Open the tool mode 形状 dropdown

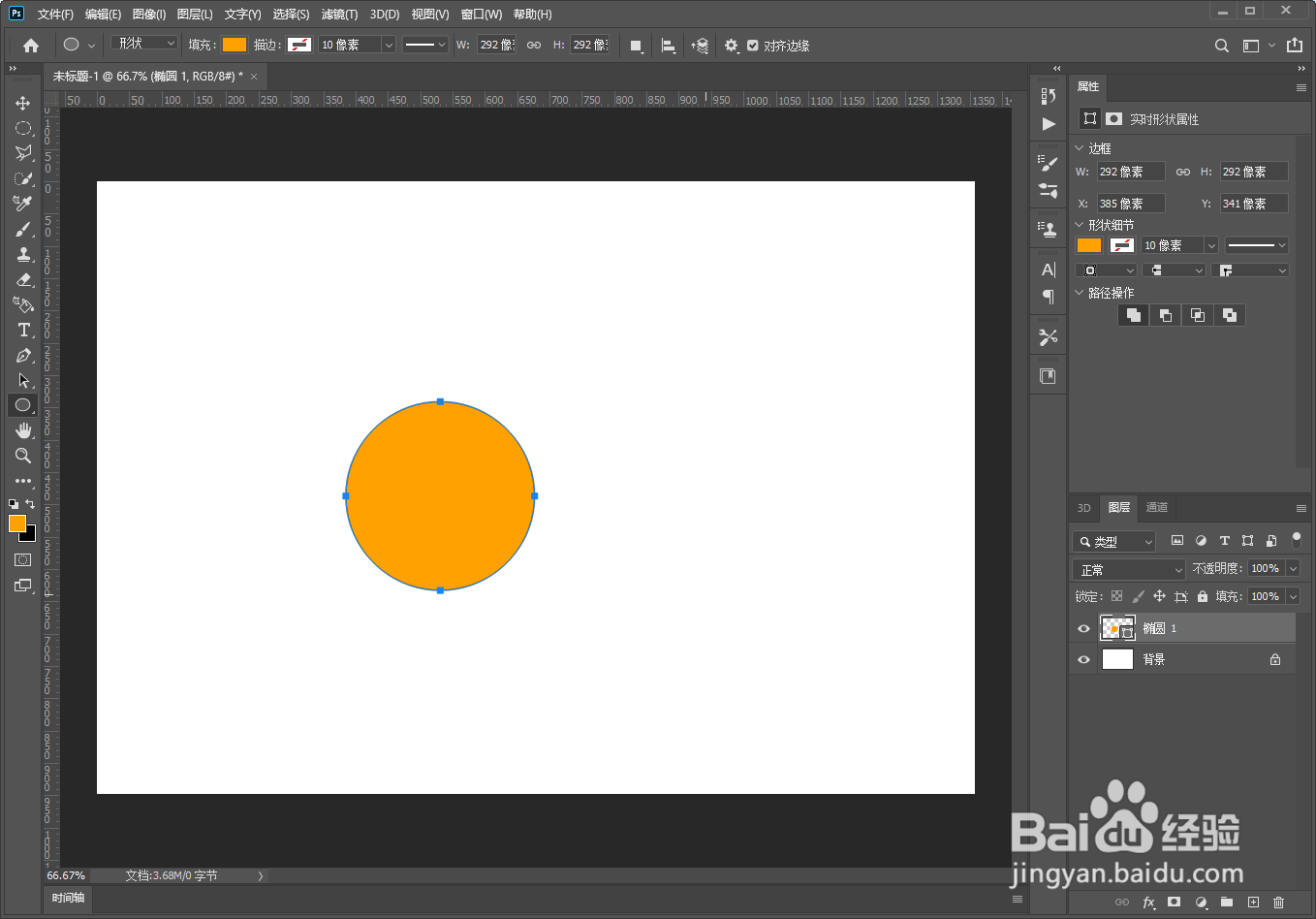pos(144,44)
